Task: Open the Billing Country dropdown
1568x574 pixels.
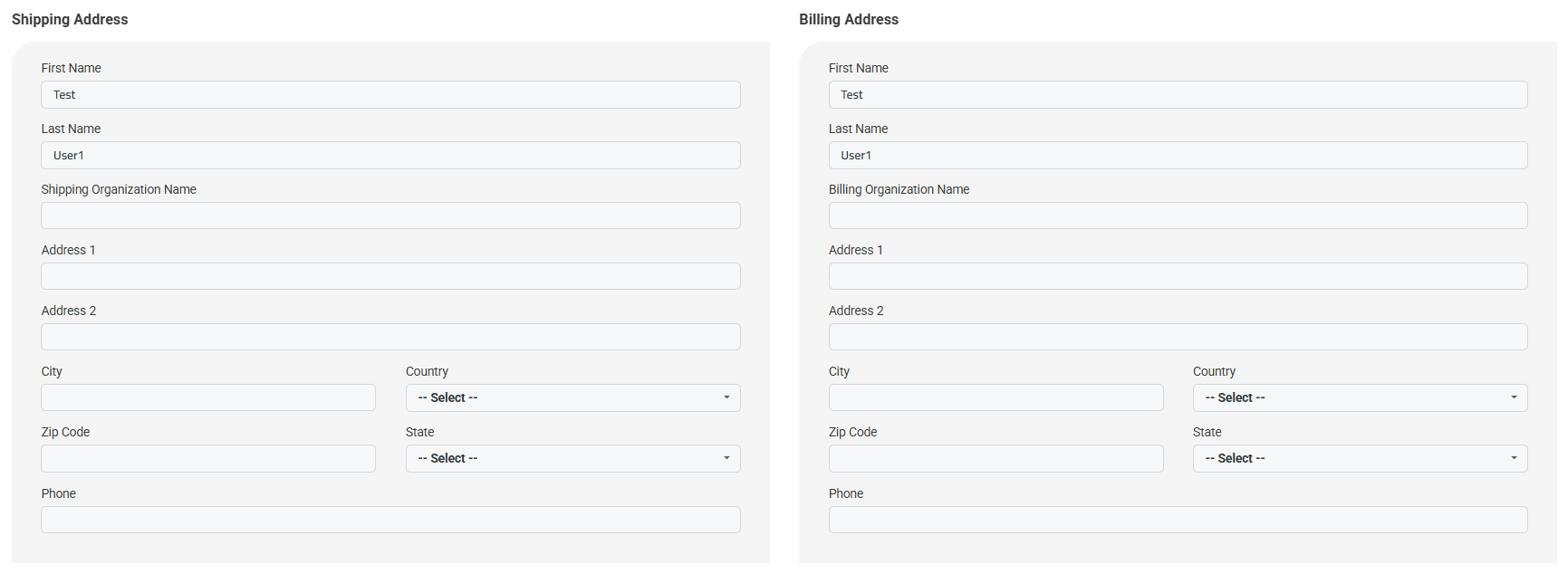Action: [x=1360, y=397]
